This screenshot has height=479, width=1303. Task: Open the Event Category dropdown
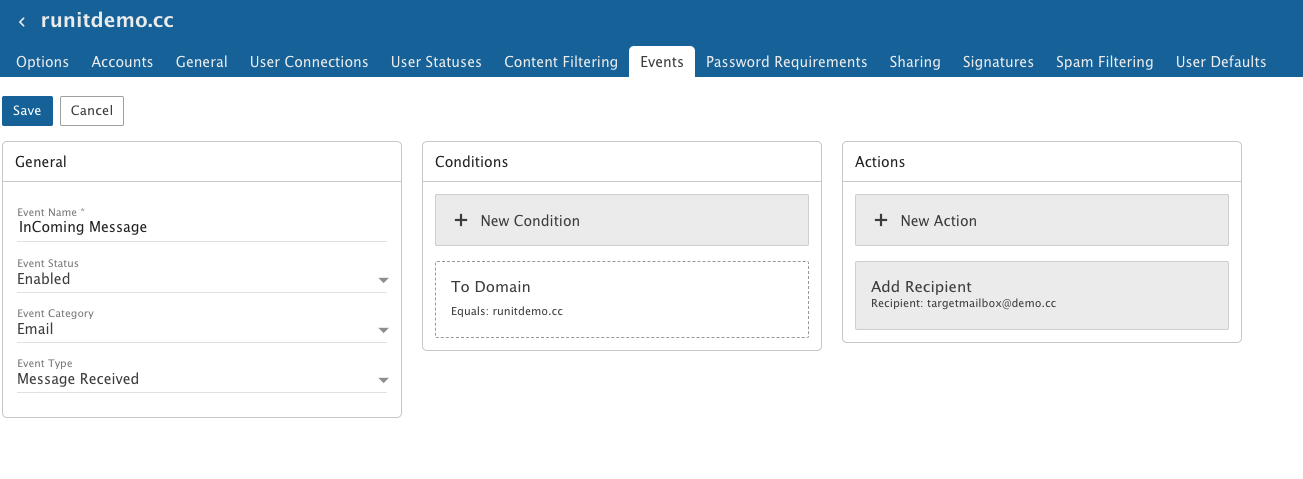point(383,330)
